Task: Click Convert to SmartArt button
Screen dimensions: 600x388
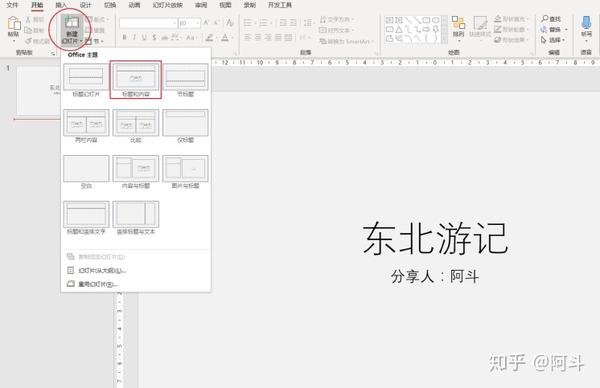Action: coord(346,41)
